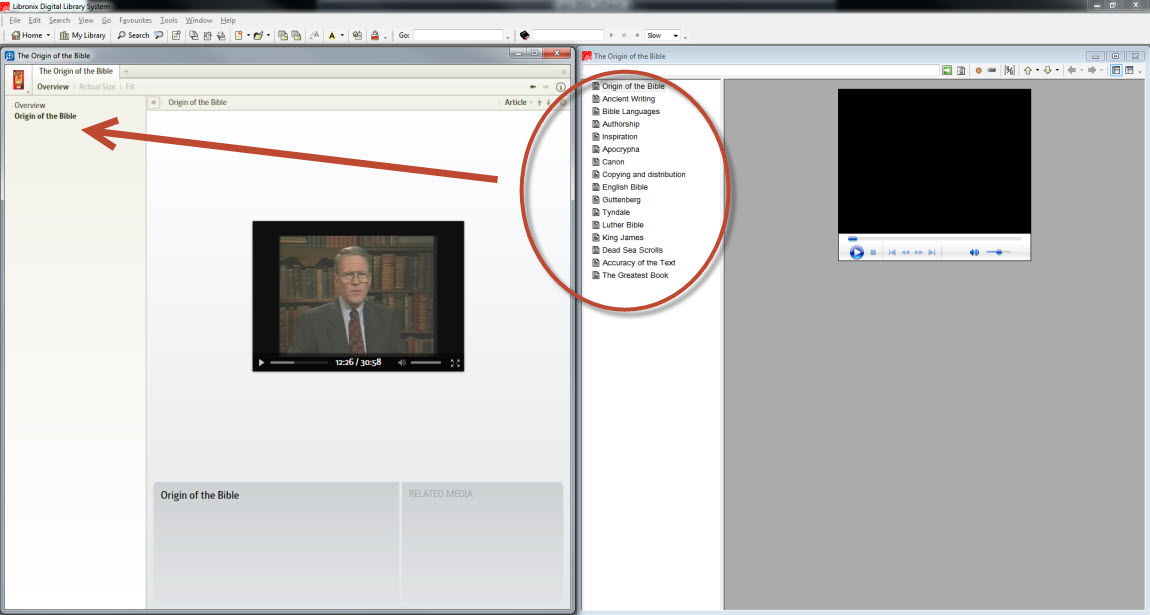Click the speech-bubble icon next to Search
The width and height of the screenshot is (1150, 615).
[158, 35]
